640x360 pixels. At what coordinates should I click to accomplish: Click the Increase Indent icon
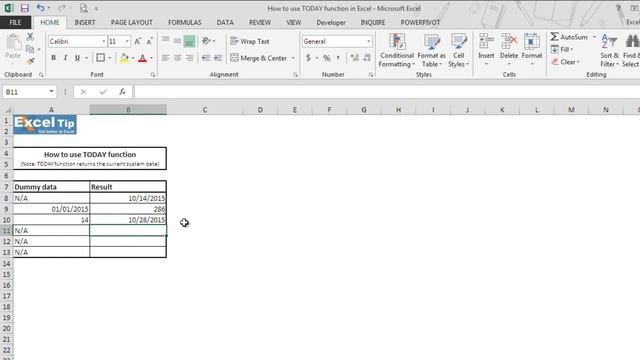tap(218, 58)
